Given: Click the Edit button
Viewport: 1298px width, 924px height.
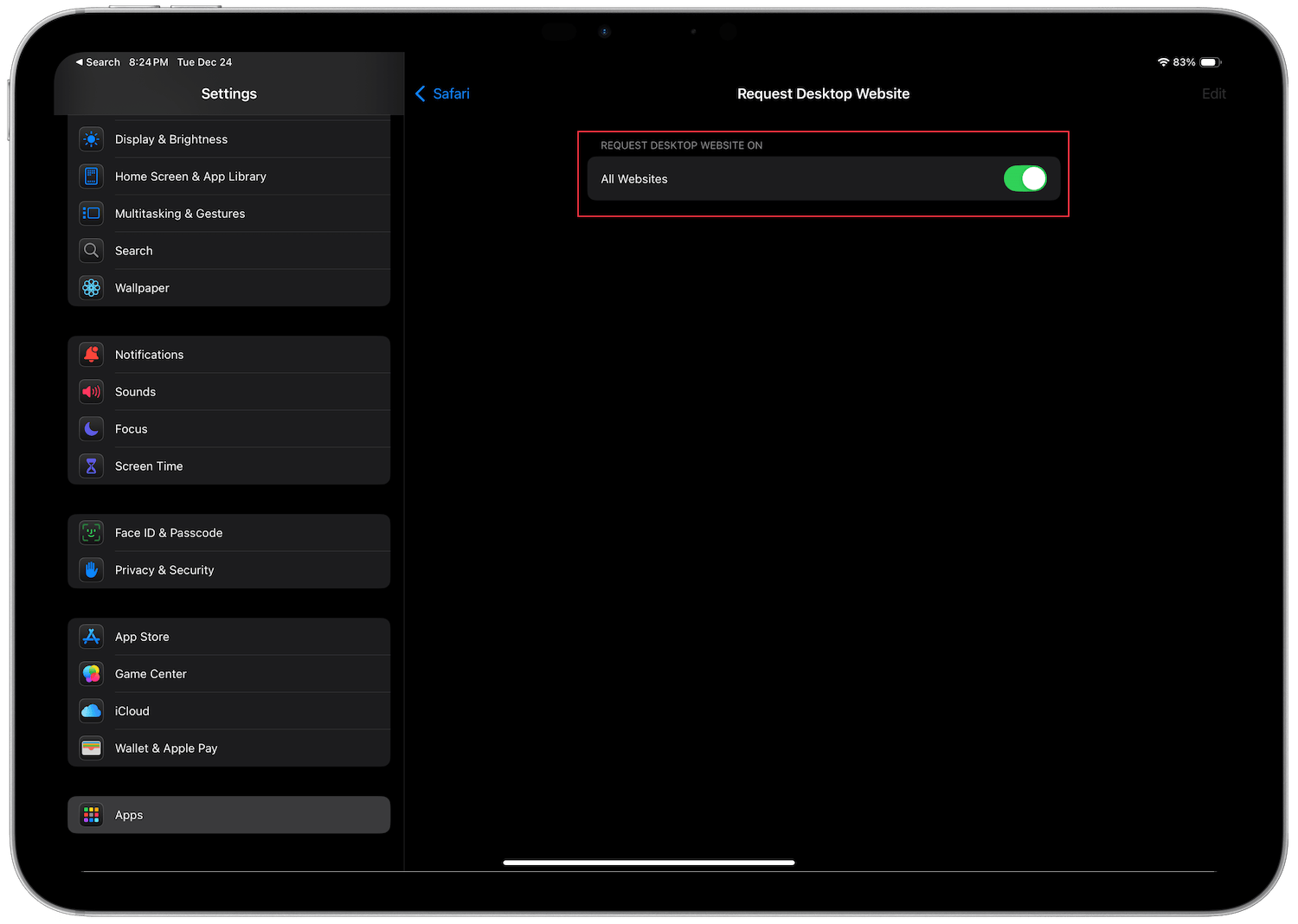Looking at the screenshot, I should 1213,93.
